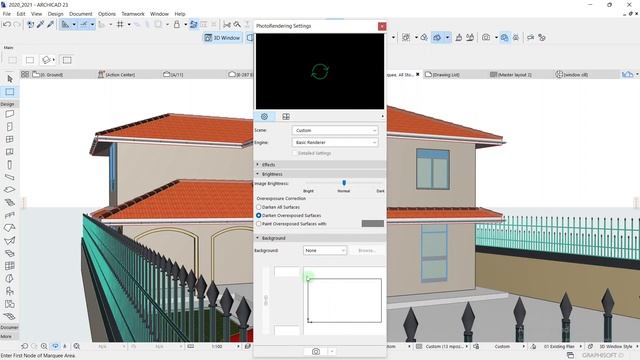Click the camera icon in top toolbar

(x=486, y=38)
